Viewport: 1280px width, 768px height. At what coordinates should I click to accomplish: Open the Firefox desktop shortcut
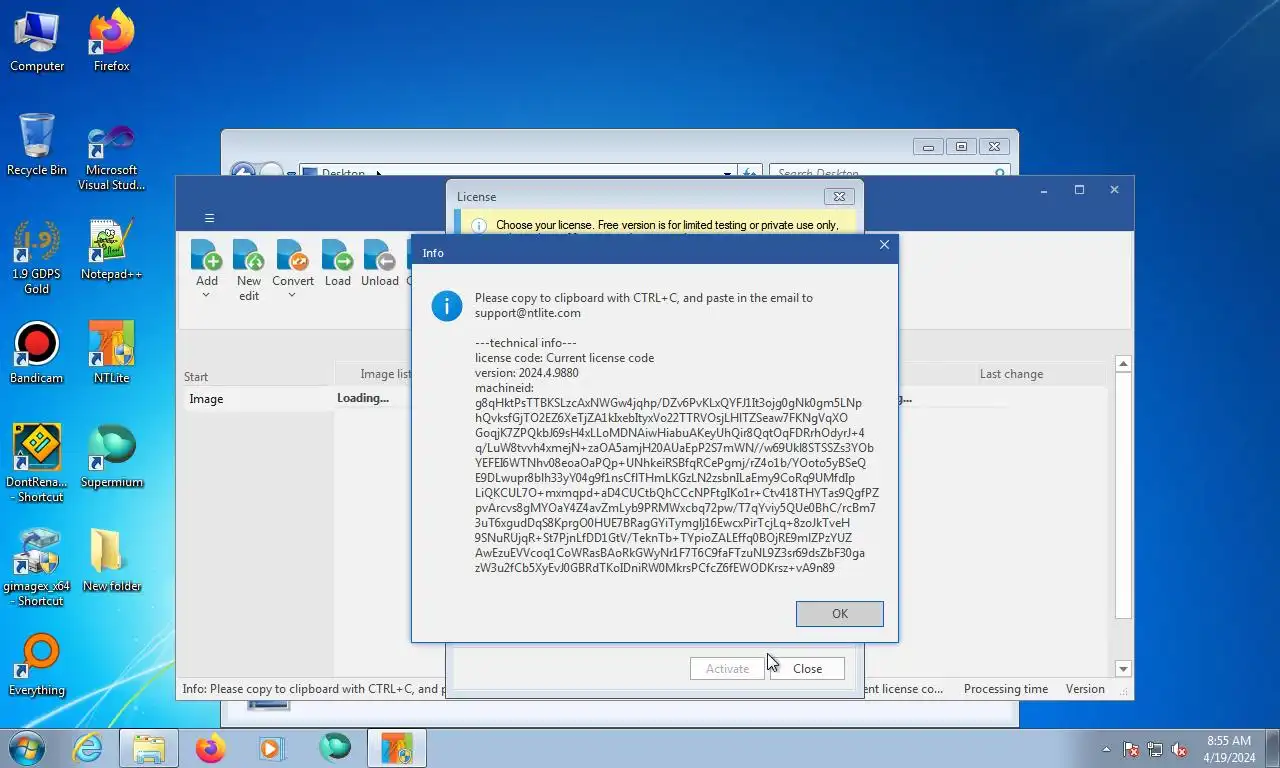(112, 42)
